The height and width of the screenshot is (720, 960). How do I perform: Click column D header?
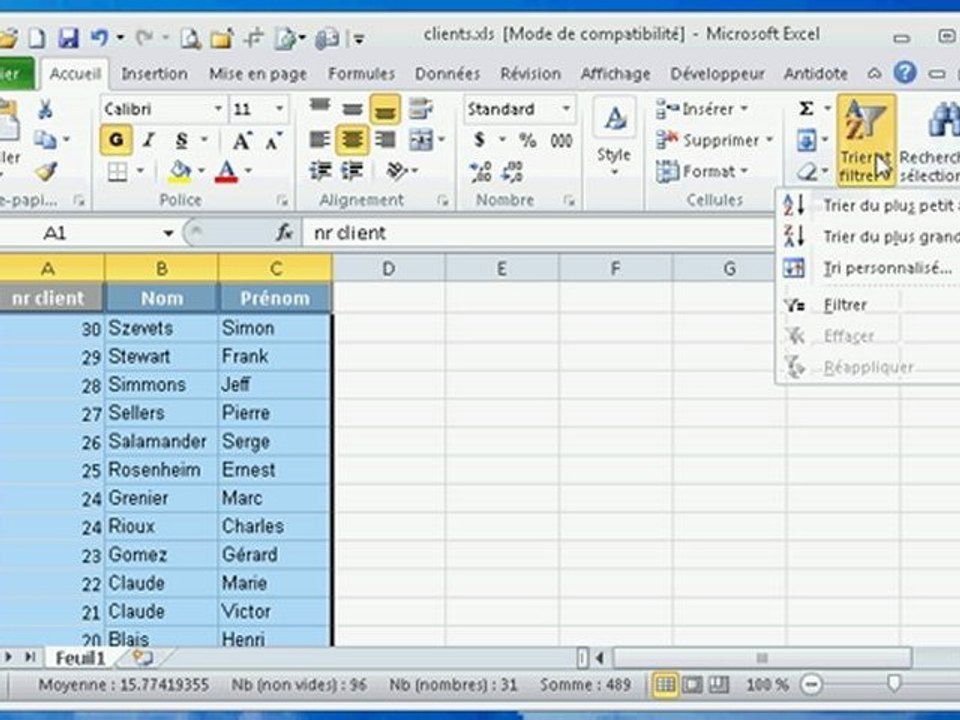(x=388, y=268)
